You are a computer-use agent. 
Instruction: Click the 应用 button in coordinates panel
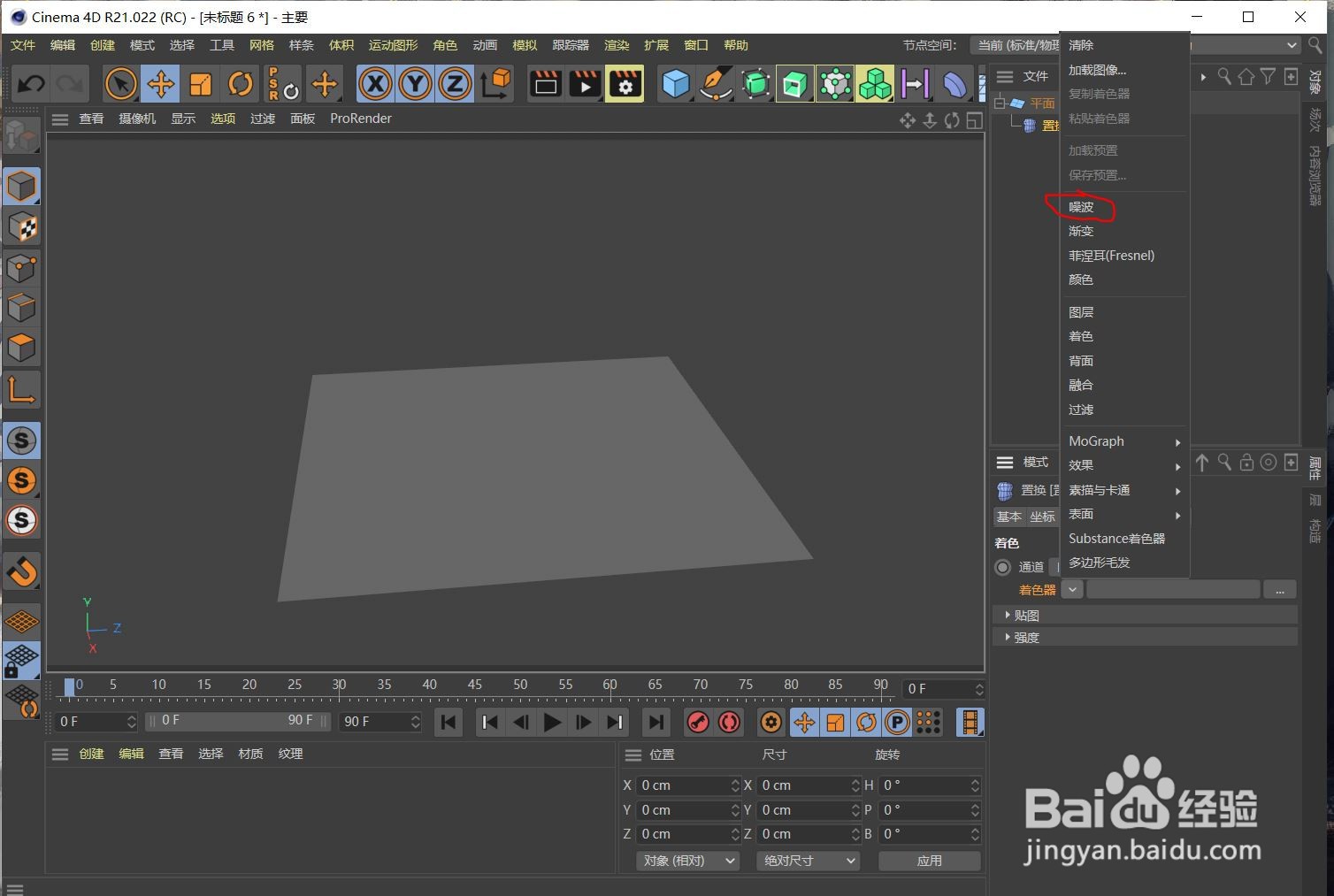tap(930, 860)
